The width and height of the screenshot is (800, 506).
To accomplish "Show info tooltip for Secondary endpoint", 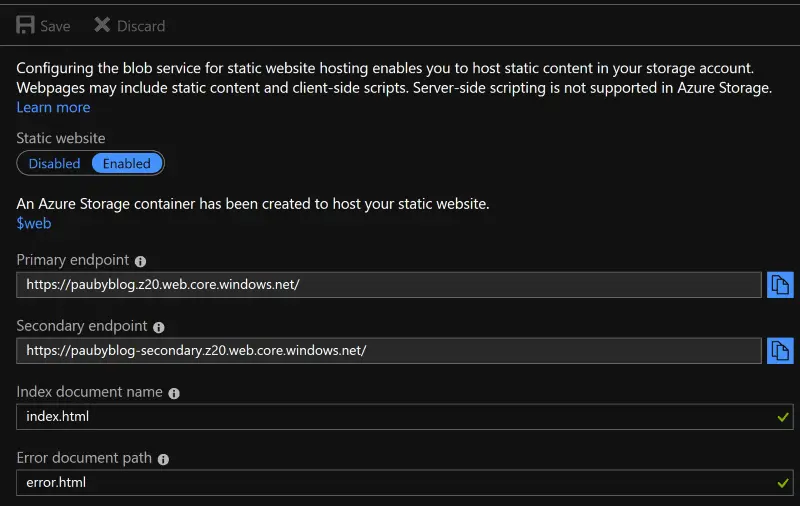I will (x=159, y=327).
